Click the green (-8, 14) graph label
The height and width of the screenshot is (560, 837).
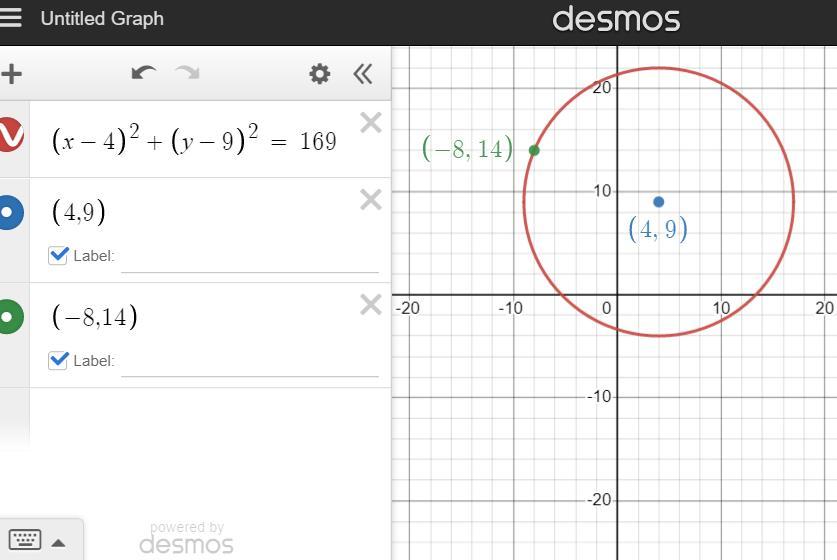(x=468, y=148)
